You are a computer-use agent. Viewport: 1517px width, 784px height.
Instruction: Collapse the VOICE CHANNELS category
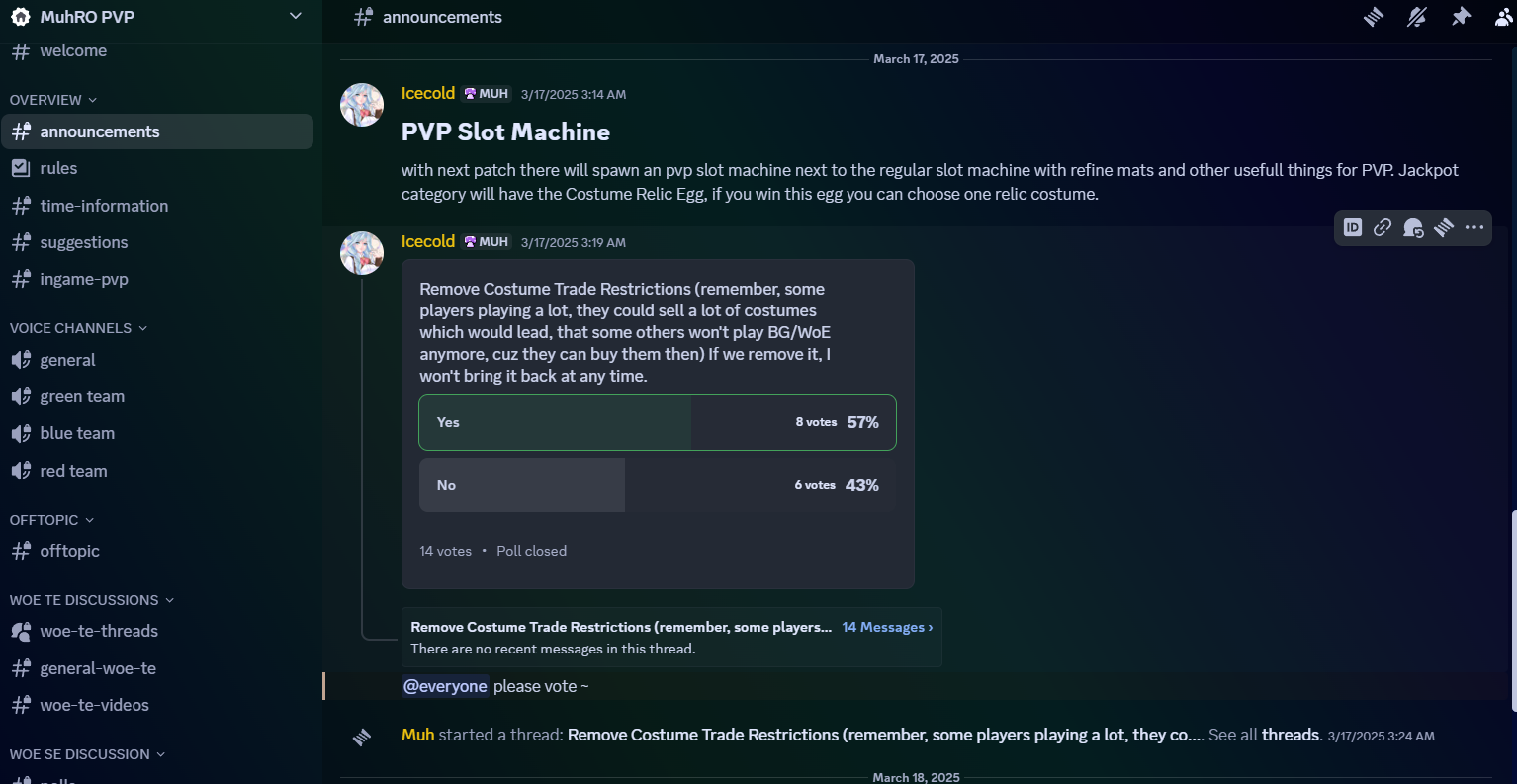[x=78, y=328]
